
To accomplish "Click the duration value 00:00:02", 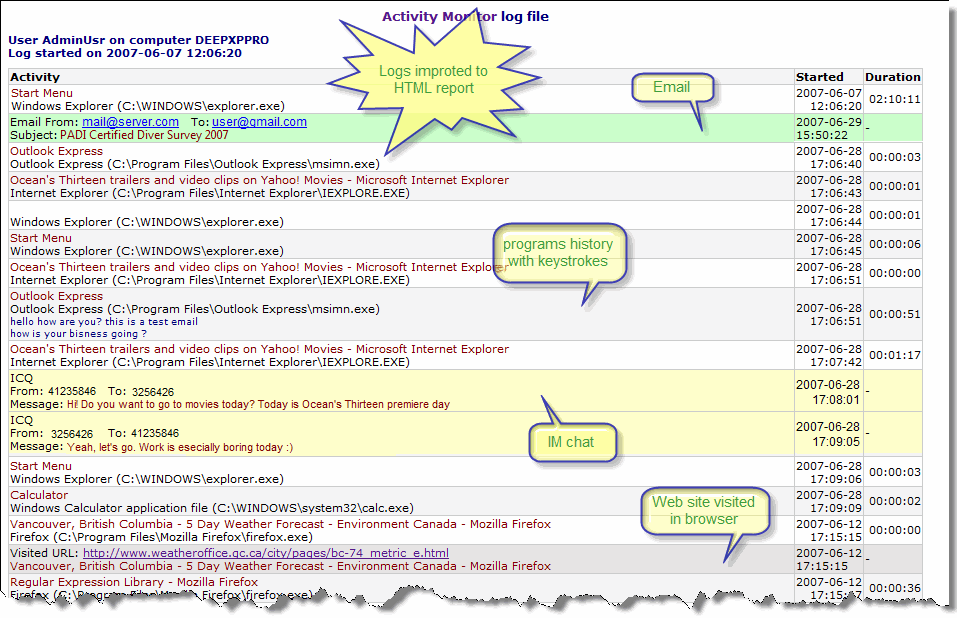I will (894, 501).
